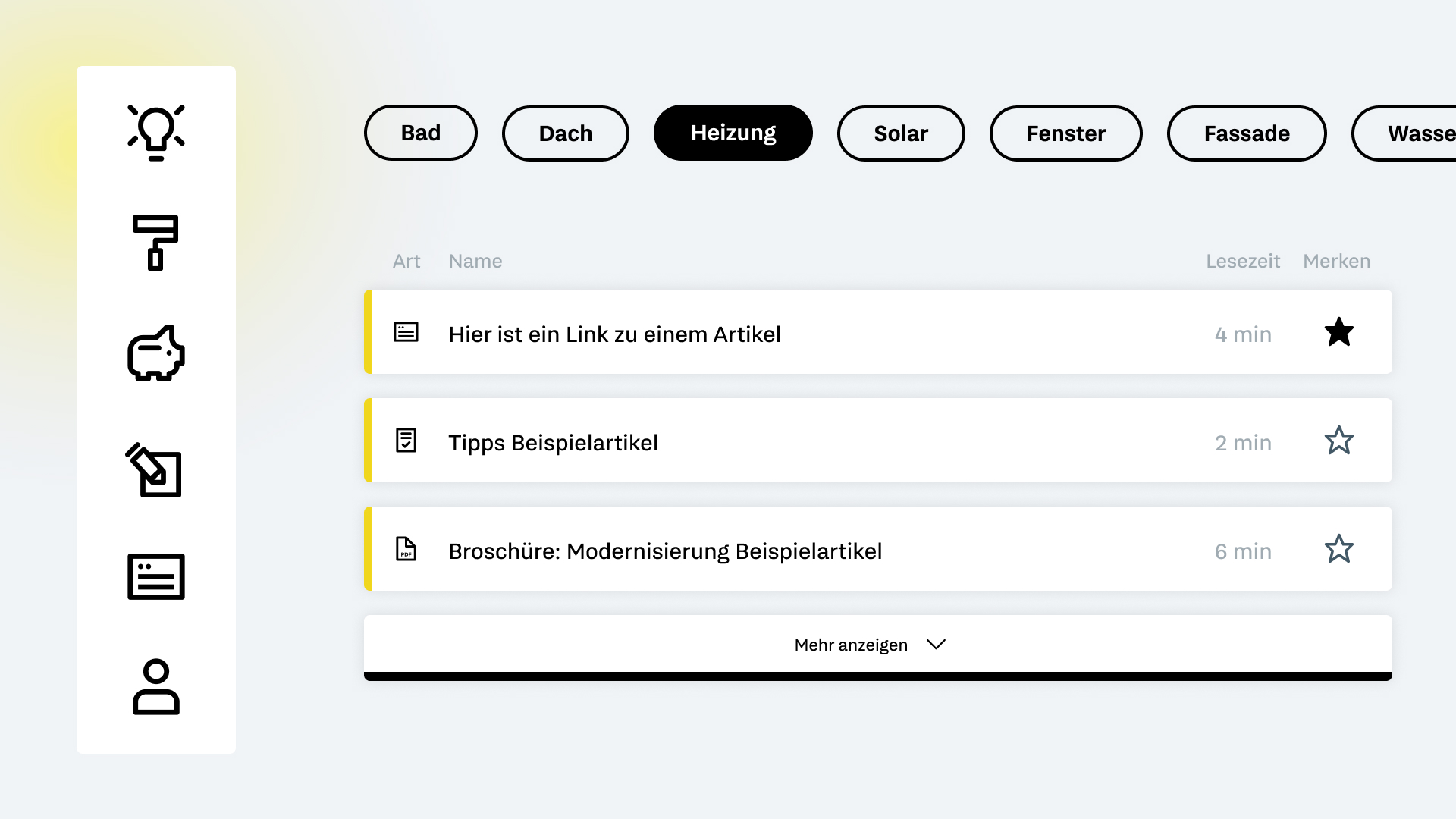The width and height of the screenshot is (1456, 819).
Task: Open the paint roller renovation section
Action: click(155, 243)
